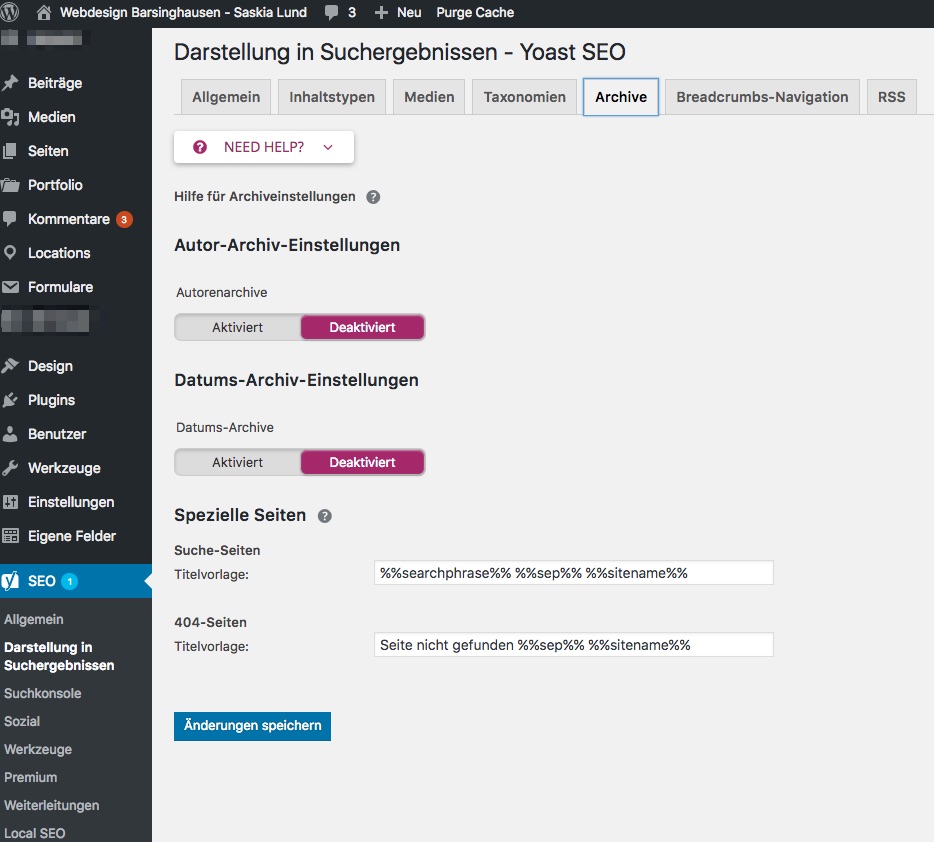Click Purge Cache in admin bar
The image size is (934, 842).
pyautogui.click(x=475, y=13)
